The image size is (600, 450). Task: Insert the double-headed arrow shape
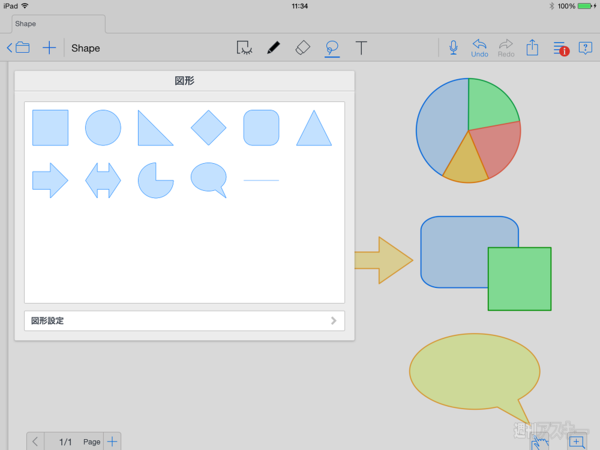[103, 180]
